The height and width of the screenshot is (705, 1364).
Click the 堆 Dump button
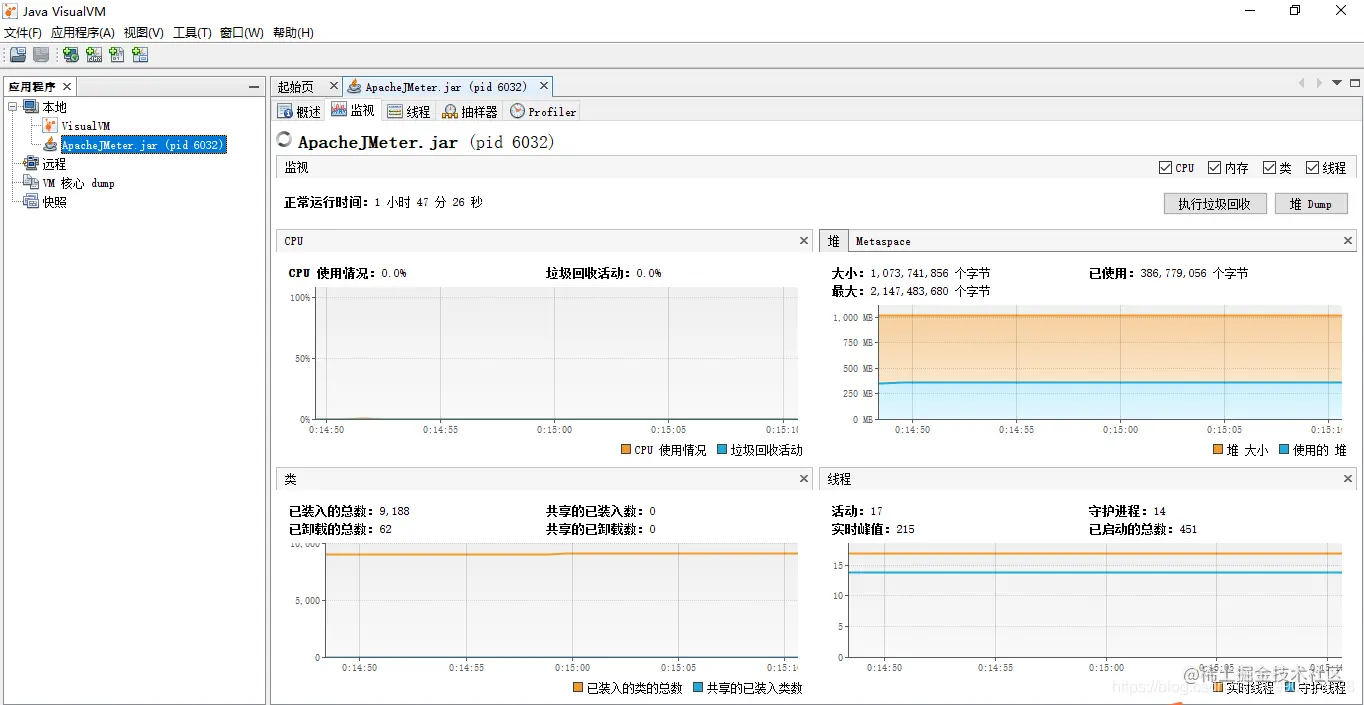1311,204
